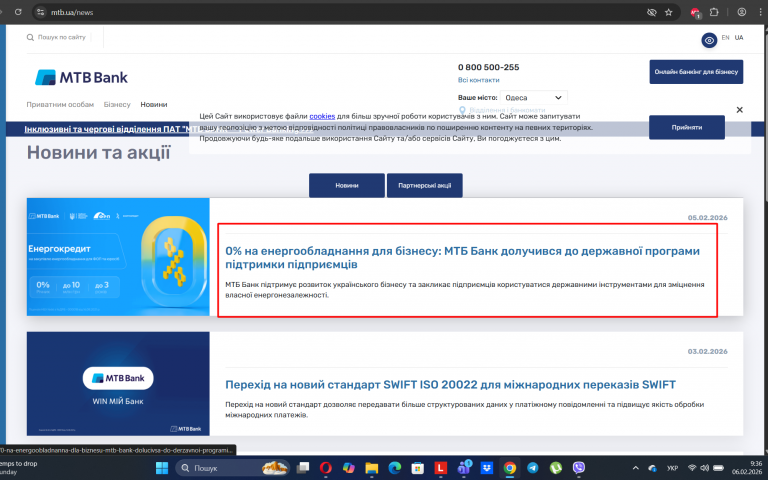Select the 'Новини' filter tab
The image size is (768, 480).
point(347,186)
